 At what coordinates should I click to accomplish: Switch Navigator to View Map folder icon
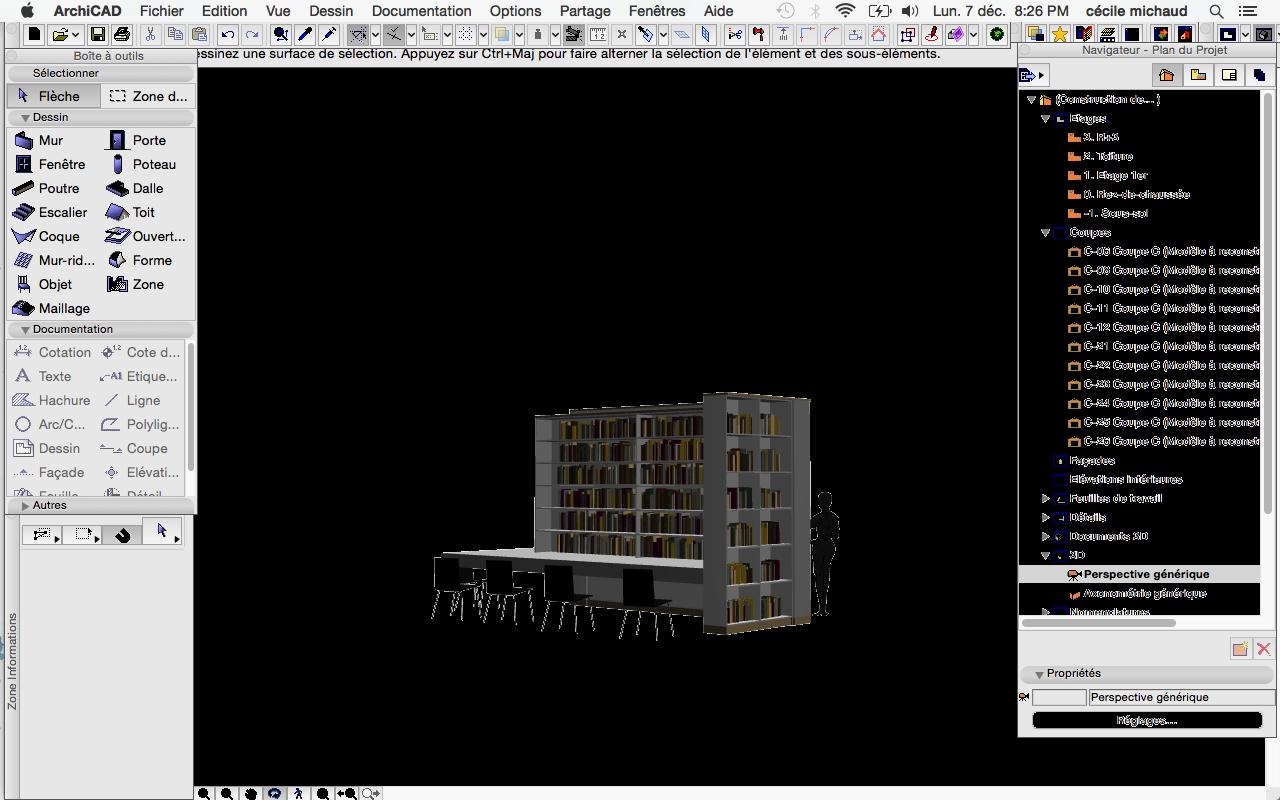pos(1198,75)
